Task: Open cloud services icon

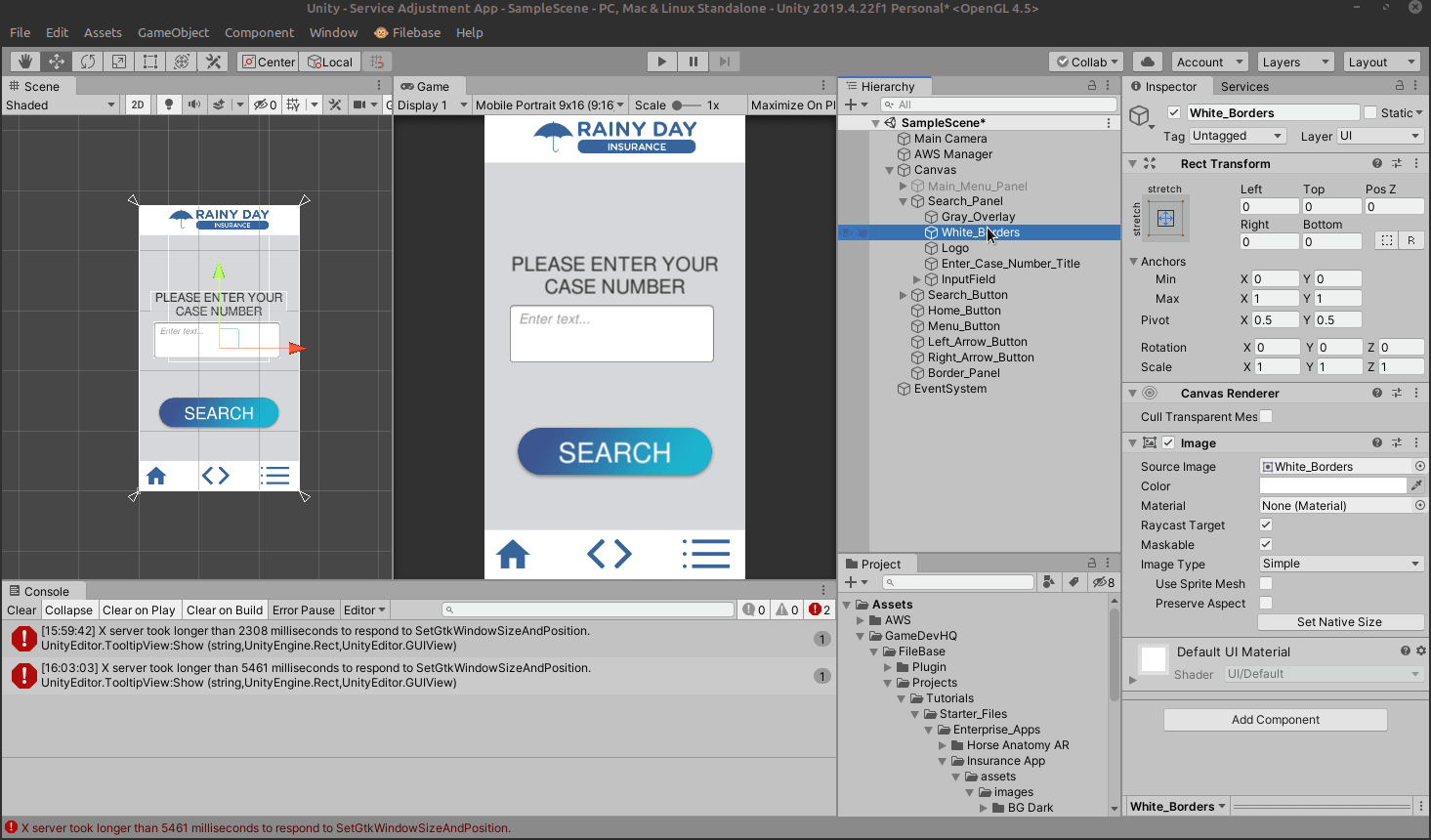Action: coord(1148,62)
